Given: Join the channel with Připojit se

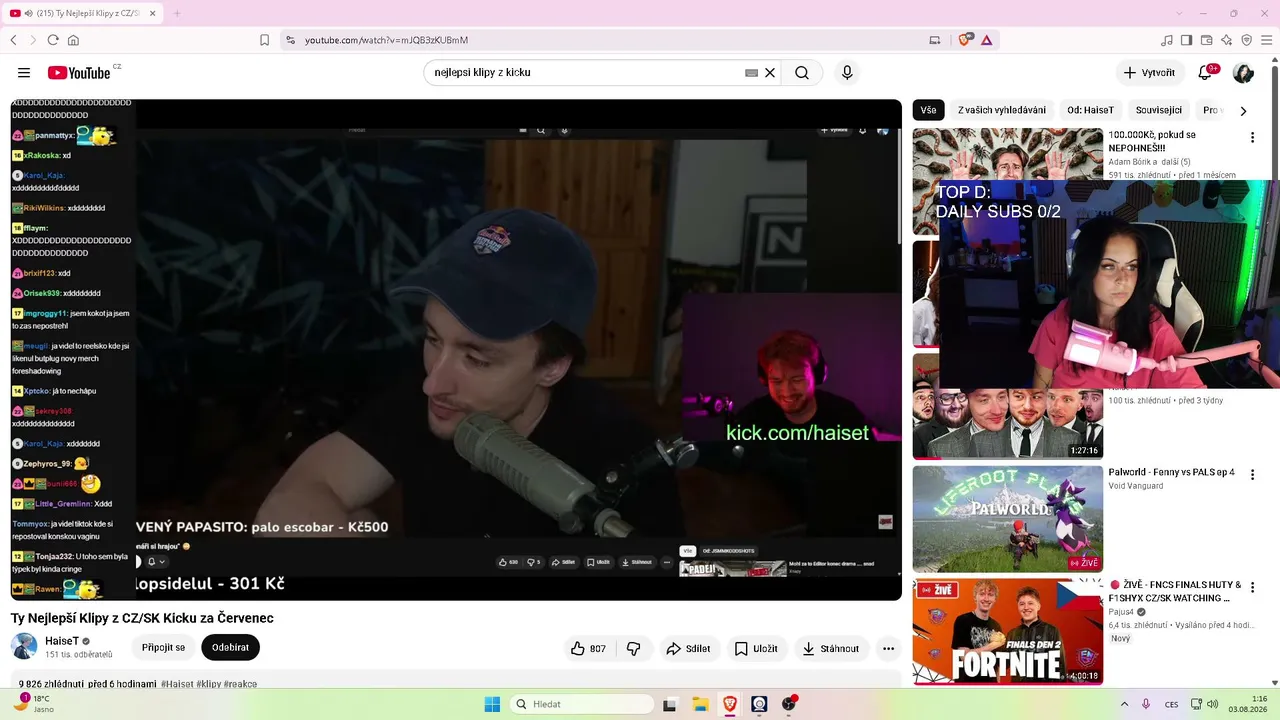Looking at the screenshot, I should 164,647.
